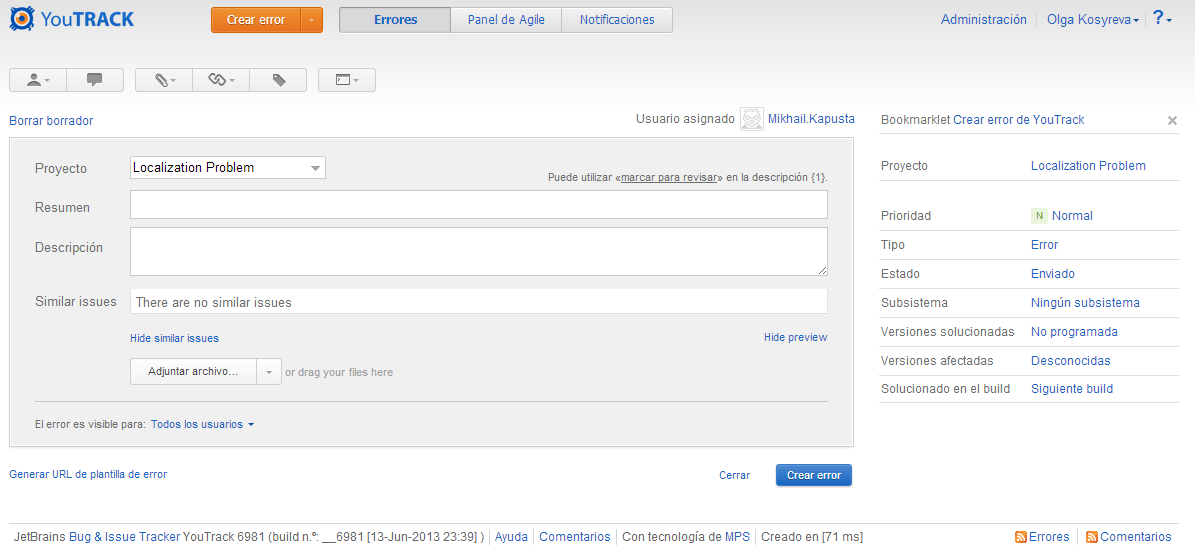Viewport: 1195px width, 558px height.
Task: Click the YouTrack logo
Action: [x=72, y=19]
